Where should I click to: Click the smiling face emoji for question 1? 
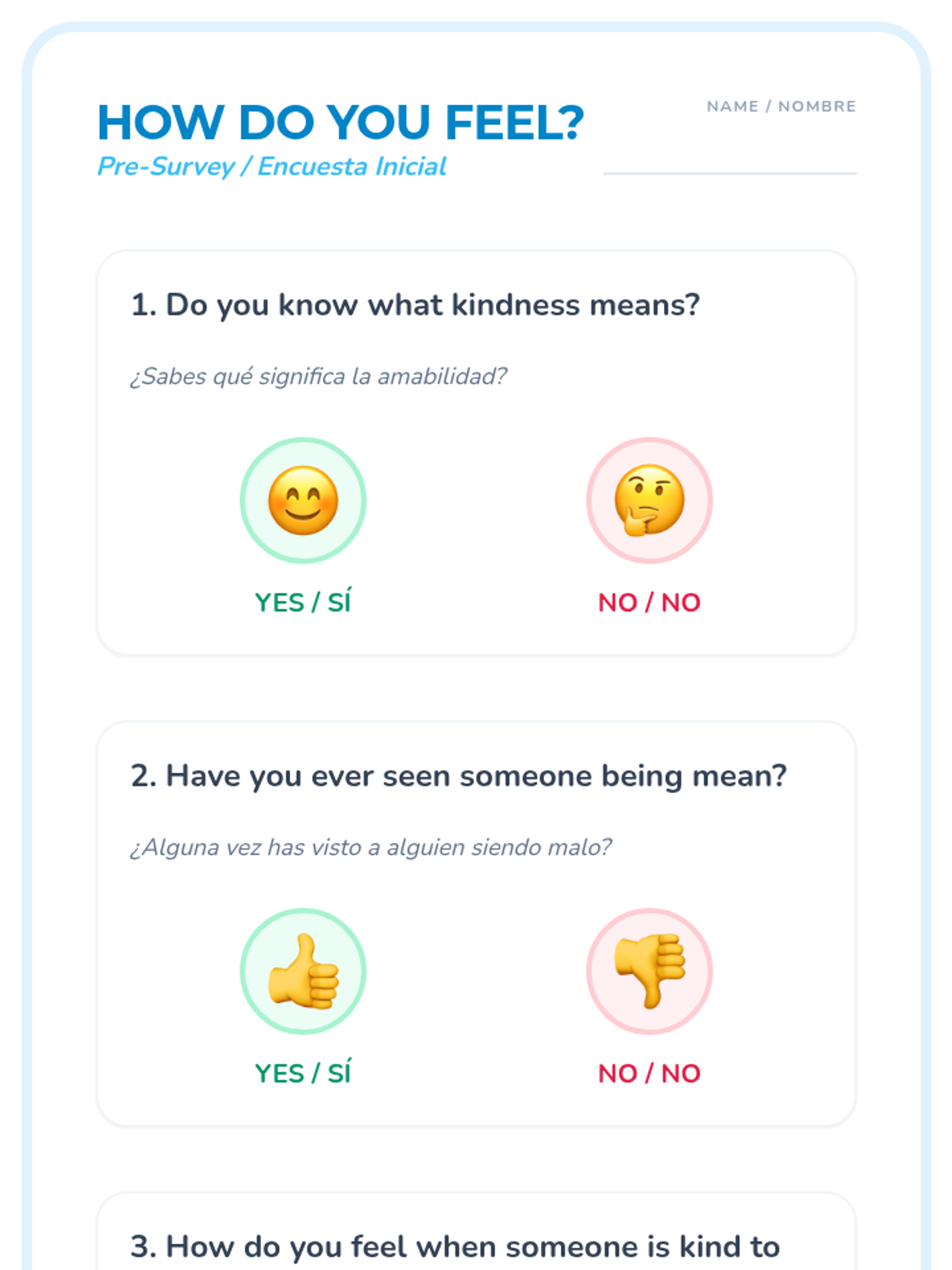(x=303, y=500)
